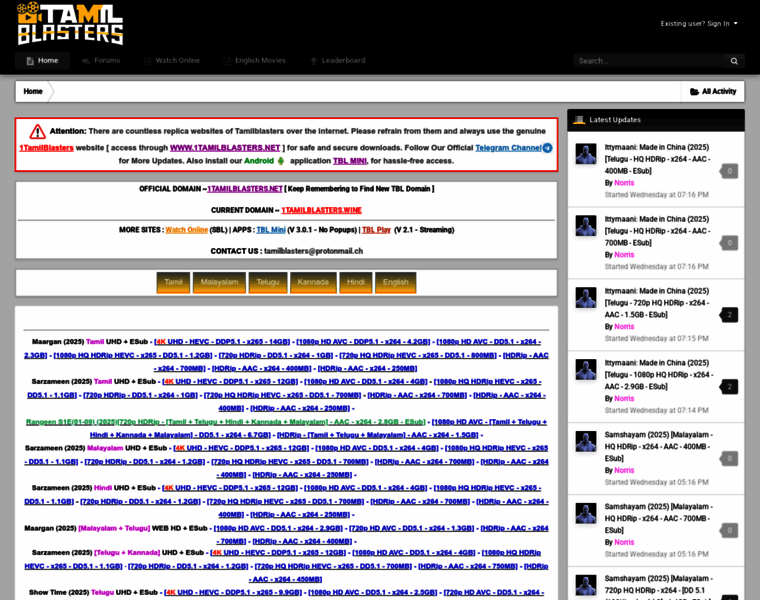Click avatar beside Samshayam 700MB topic

(586, 513)
